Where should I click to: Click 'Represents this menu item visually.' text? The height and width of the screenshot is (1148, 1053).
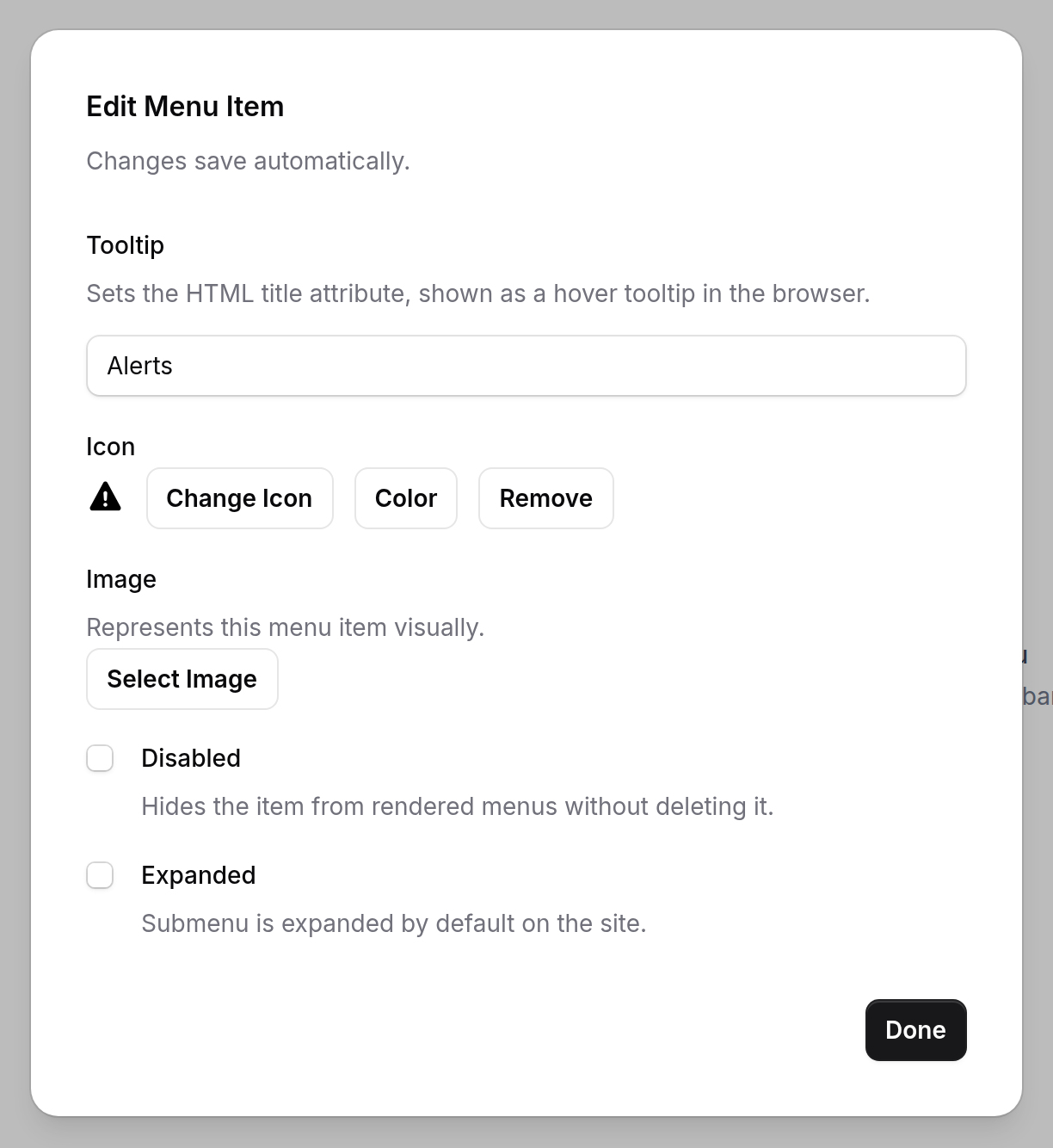[x=286, y=627]
